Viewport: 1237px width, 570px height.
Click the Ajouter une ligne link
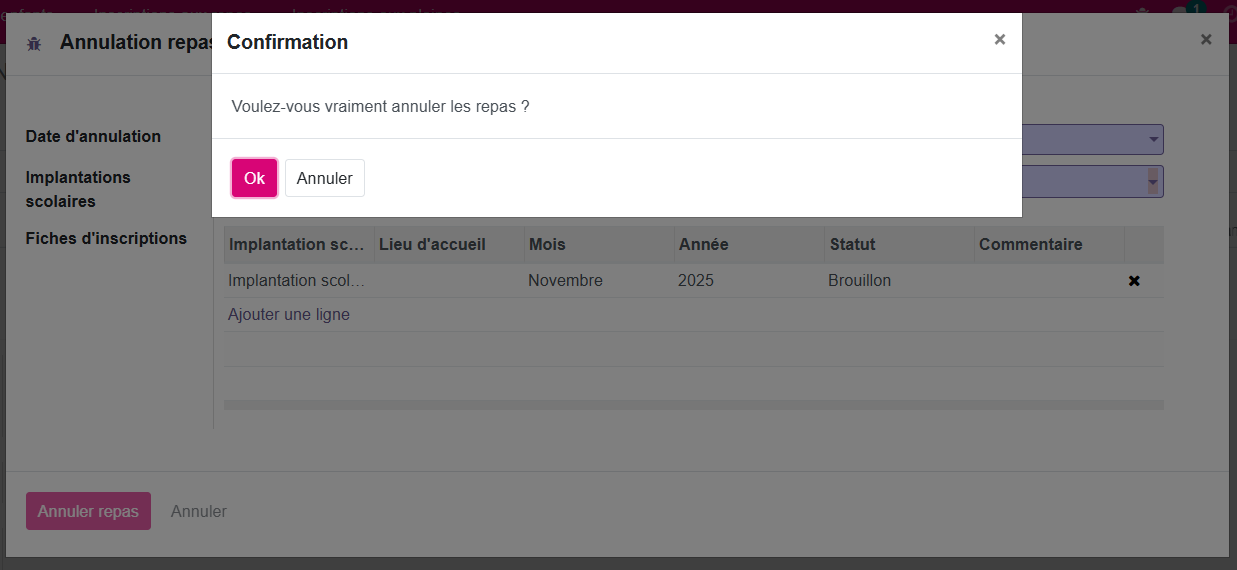(289, 315)
